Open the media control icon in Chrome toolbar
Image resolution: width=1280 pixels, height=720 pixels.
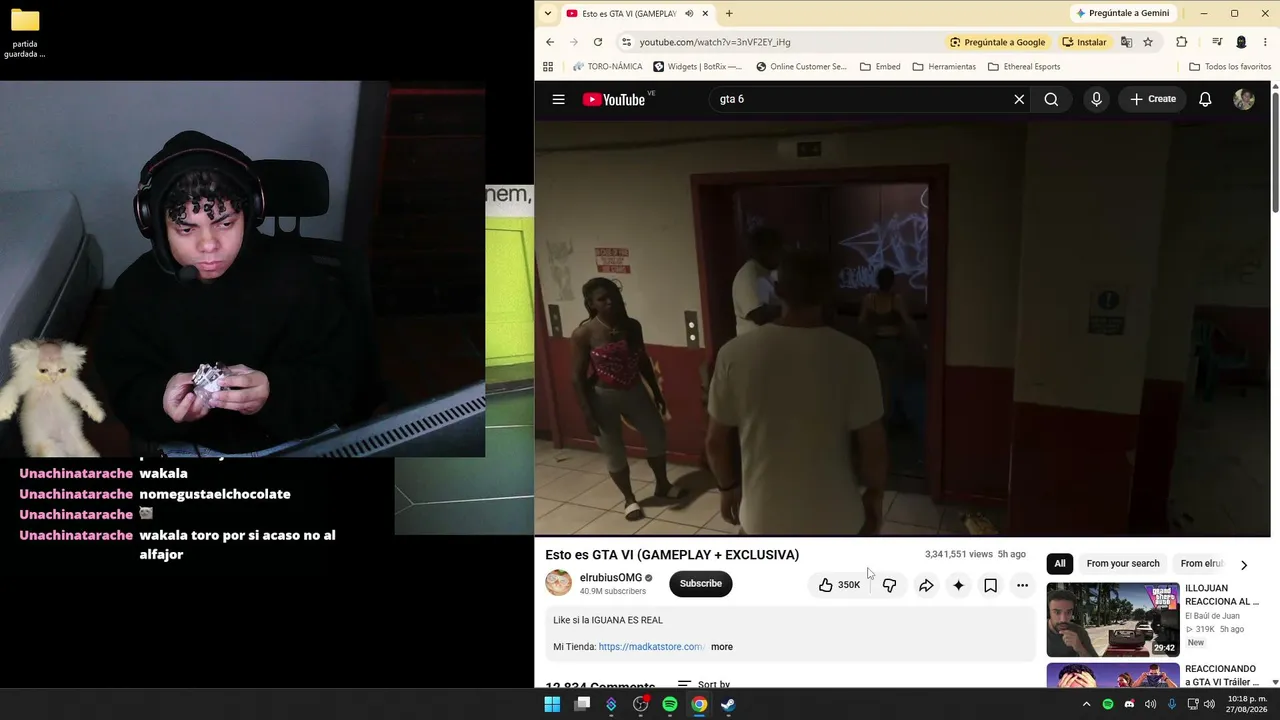point(1217,42)
